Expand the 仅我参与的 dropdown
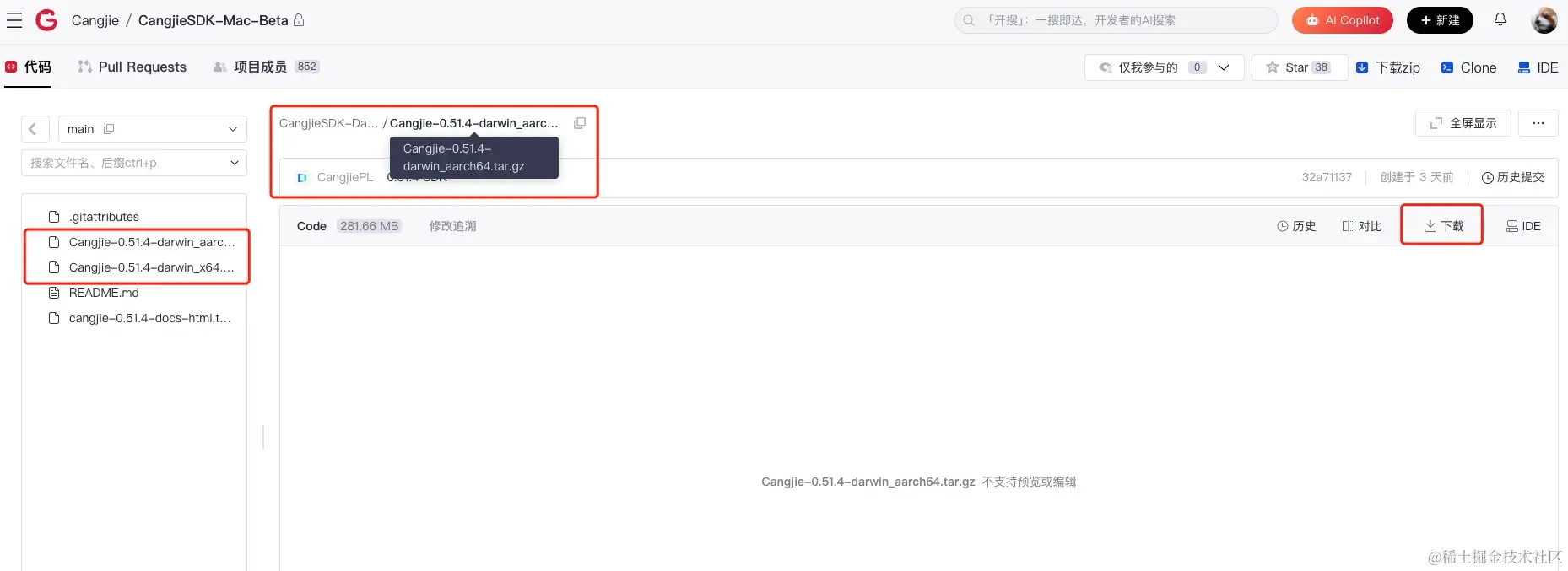The image size is (1568, 571). coord(1164,67)
